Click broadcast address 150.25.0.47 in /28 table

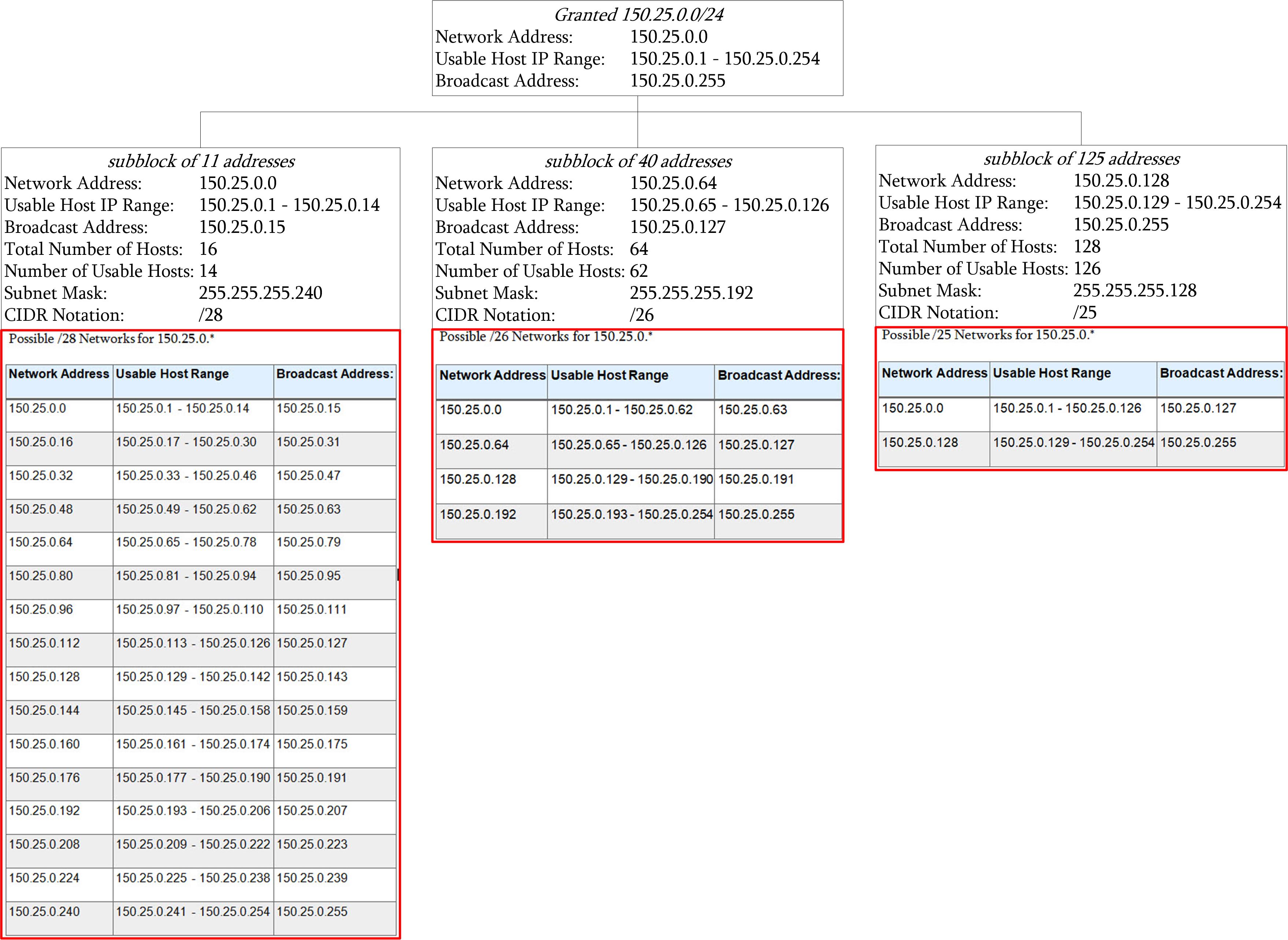[x=308, y=475]
